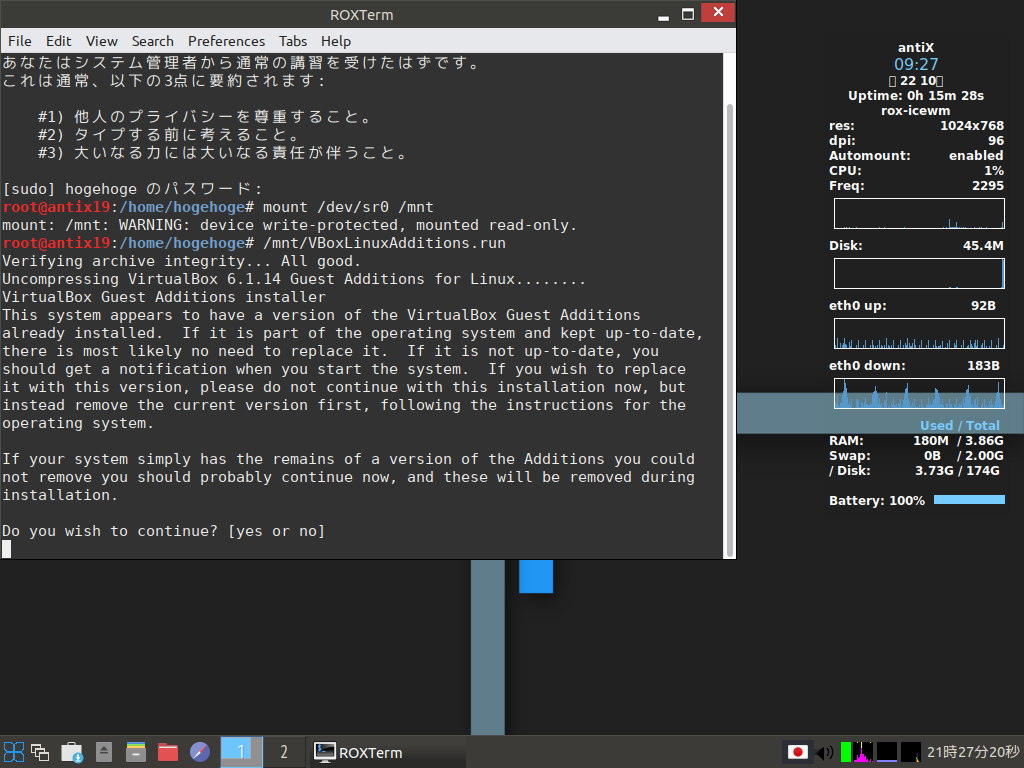Viewport: 1024px width, 768px height.
Task: Click the conky Battery 100% bar
Action: click(x=969, y=500)
